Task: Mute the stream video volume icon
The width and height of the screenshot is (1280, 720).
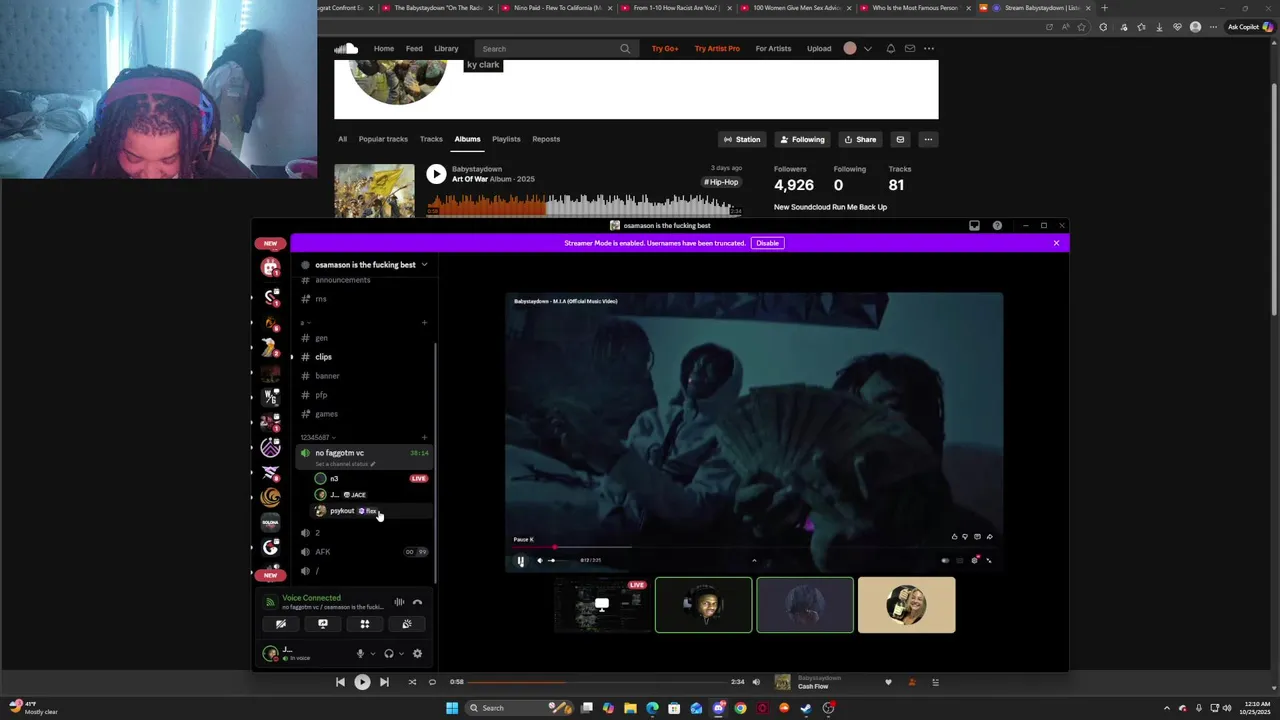Action: 539,560
